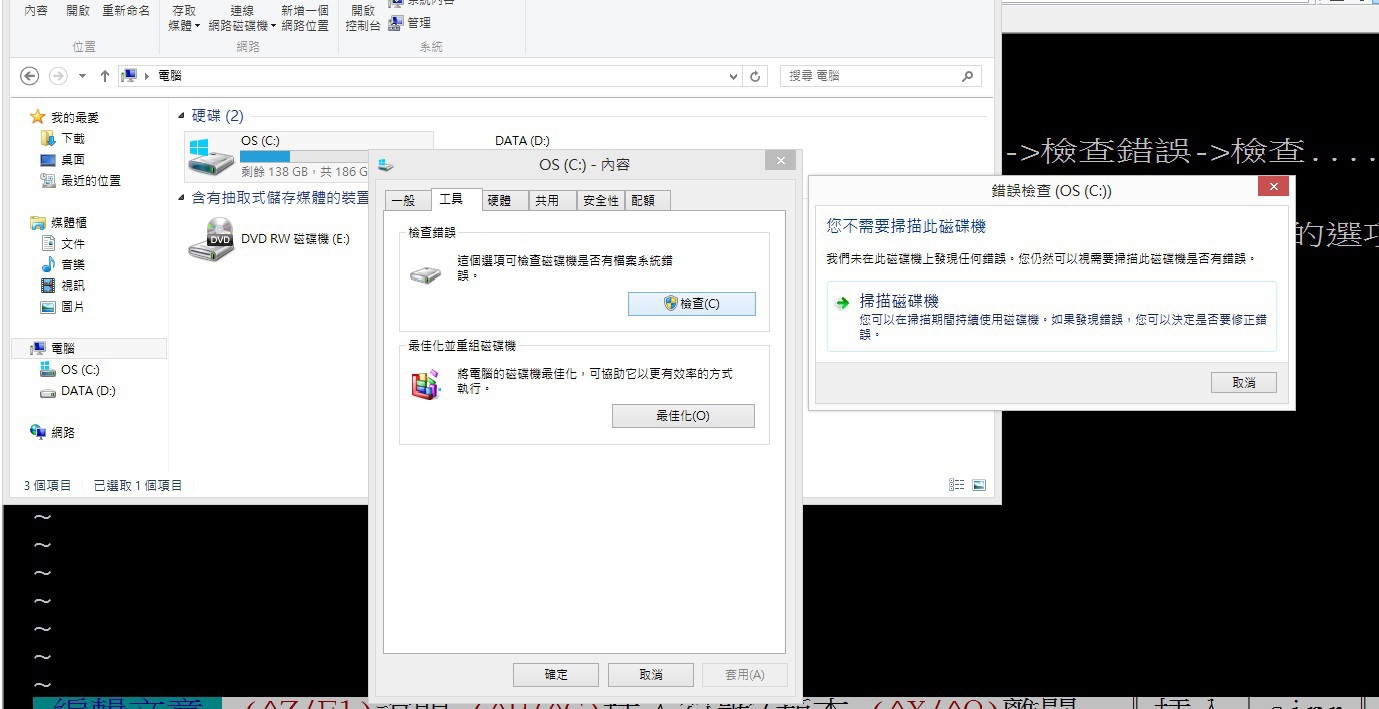The height and width of the screenshot is (709, 1379).
Task: Switch to the 安全性 tab
Action: (x=600, y=200)
